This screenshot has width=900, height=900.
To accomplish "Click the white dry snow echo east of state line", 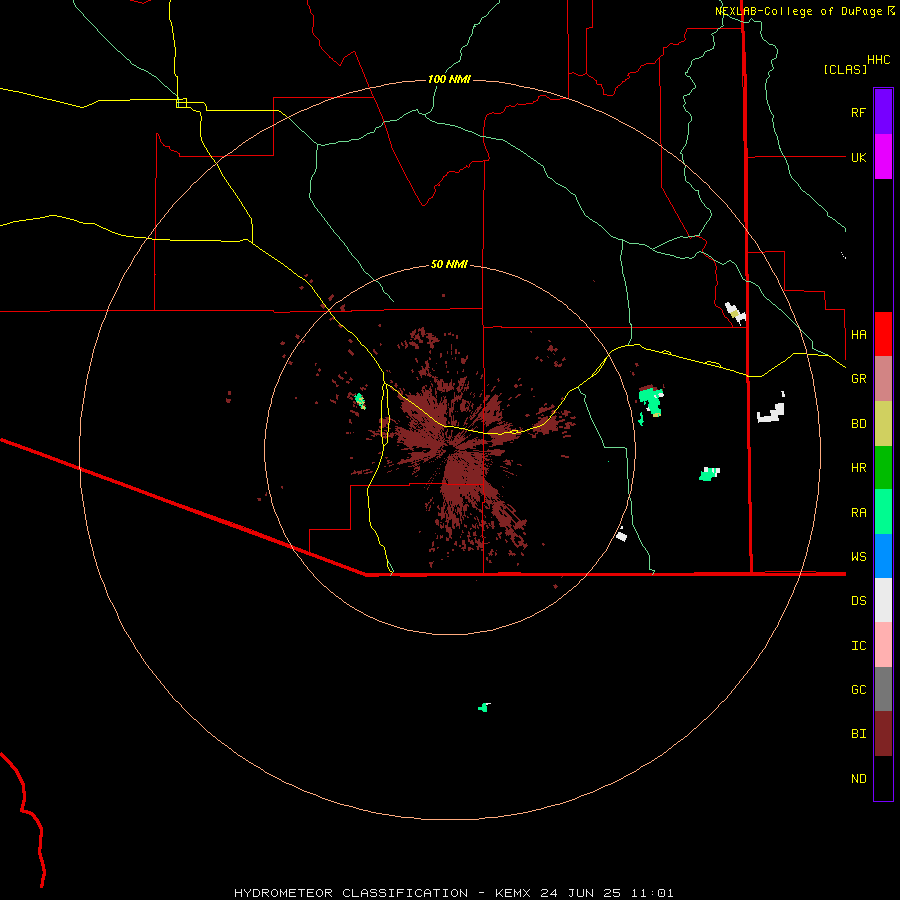I will click(x=771, y=413).
